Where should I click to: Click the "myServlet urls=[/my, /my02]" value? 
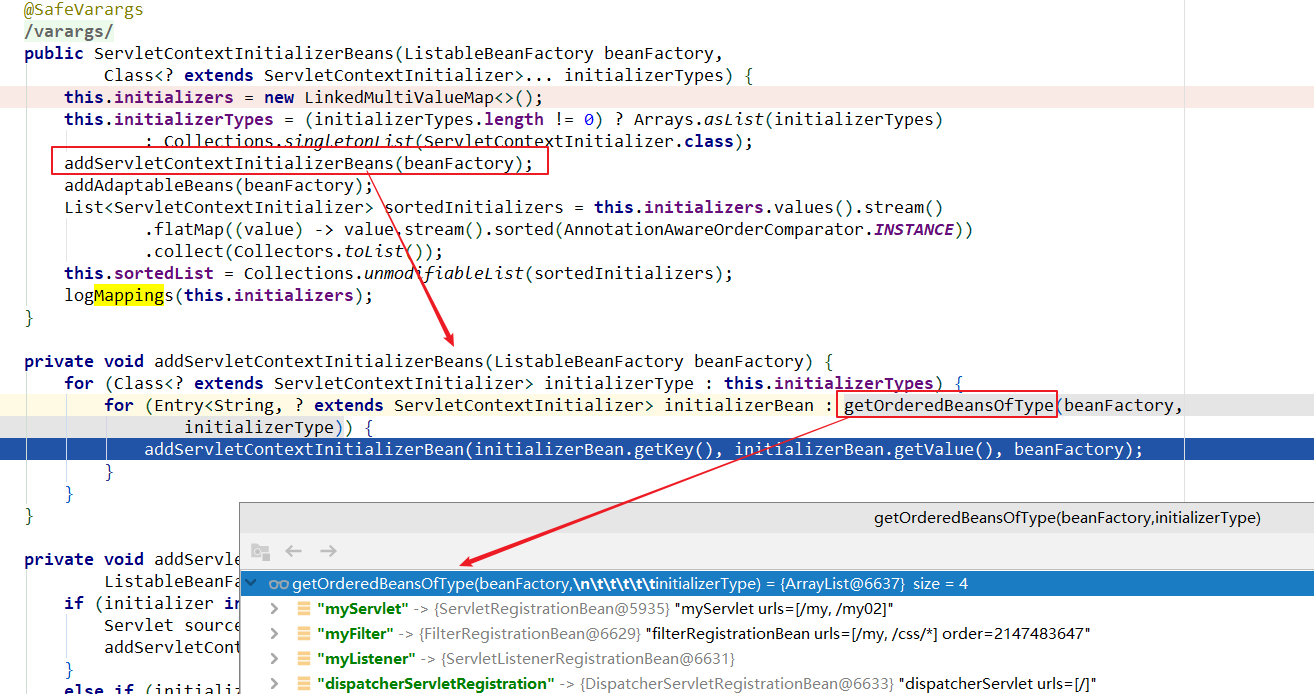(x=783, y=609)
